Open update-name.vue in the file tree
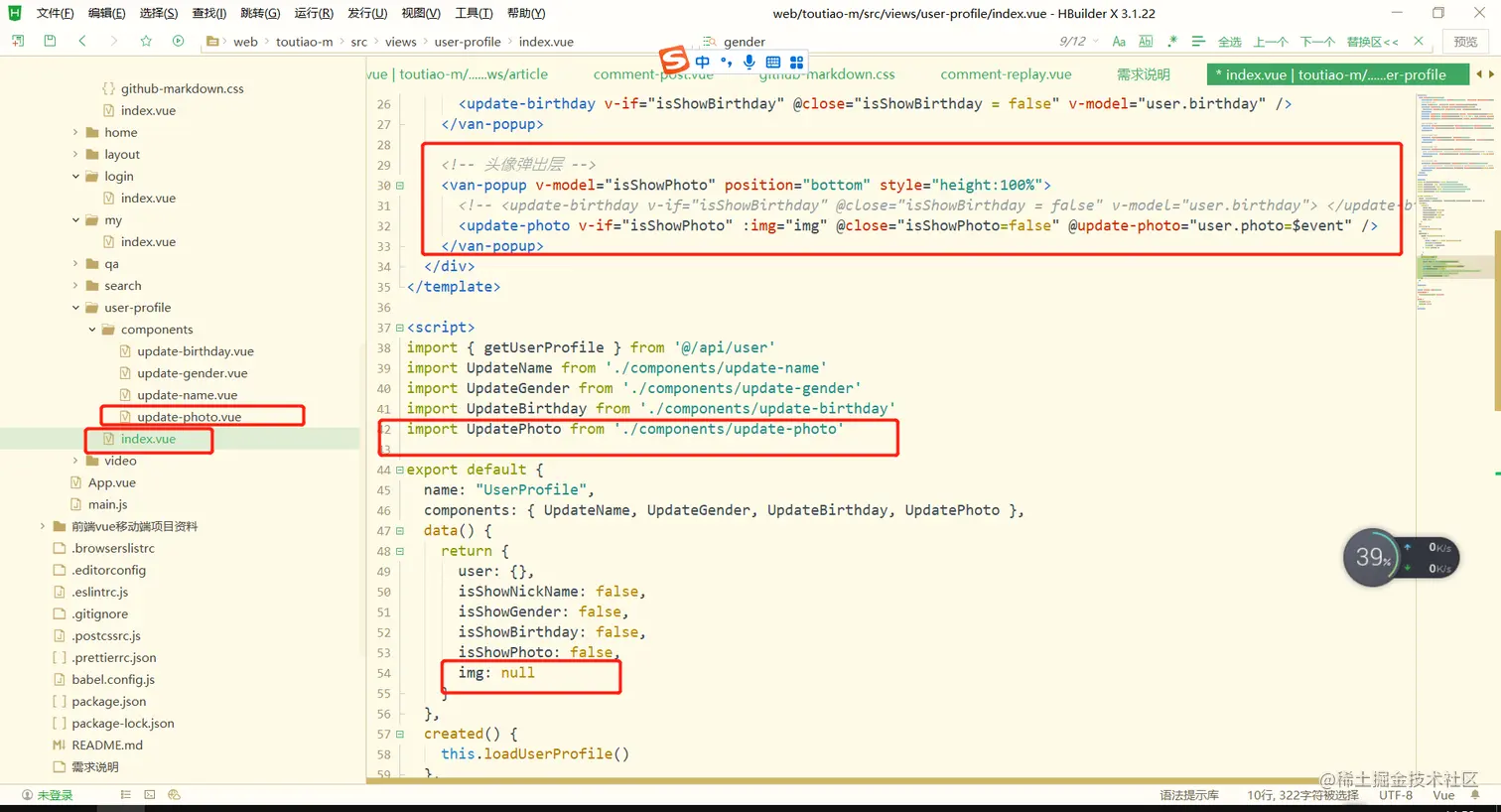This screenshot has height=812, width=1501. click(x=188, y=395)
